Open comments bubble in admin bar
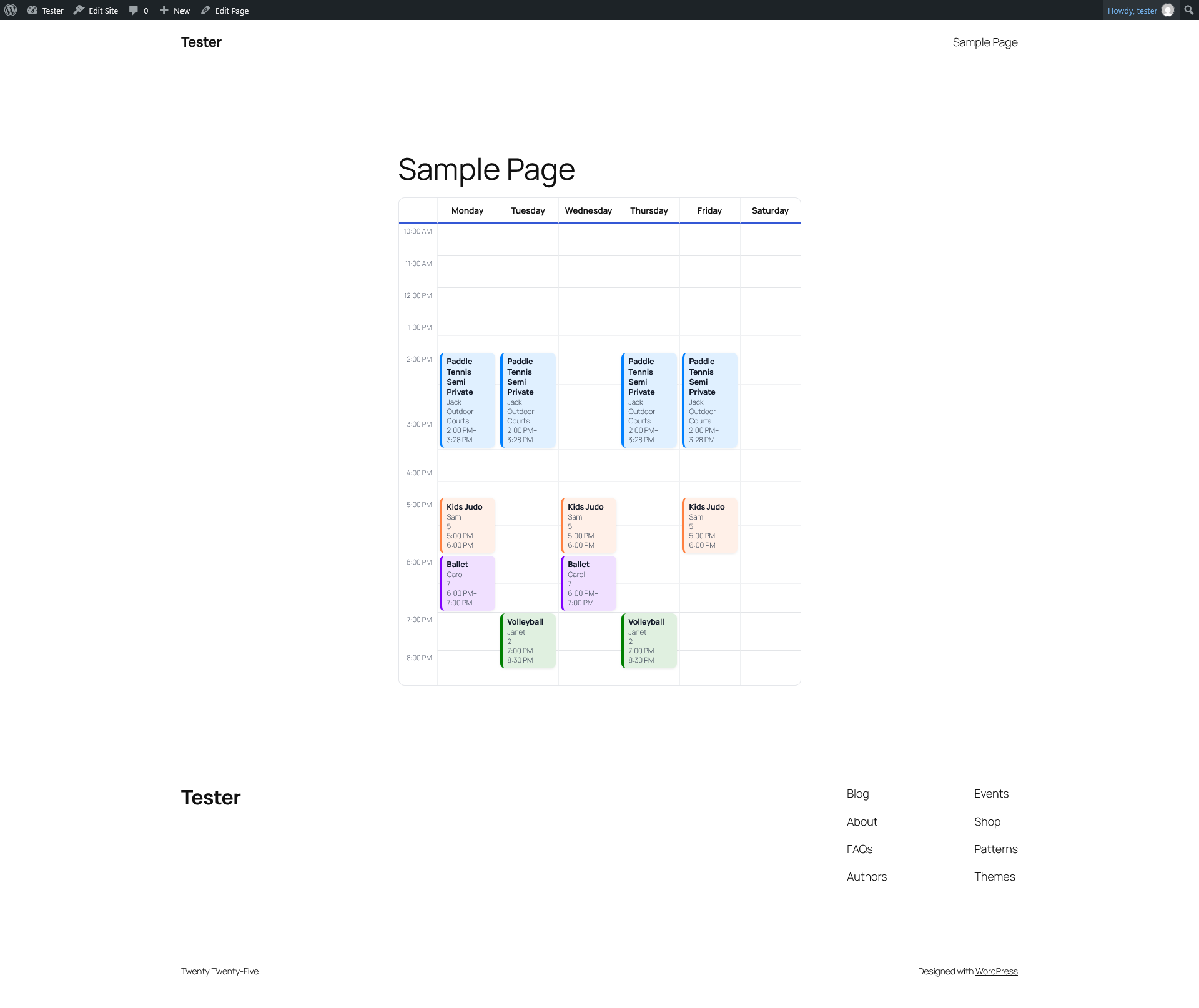The image size is (1199, 1008). click(139, 10)
